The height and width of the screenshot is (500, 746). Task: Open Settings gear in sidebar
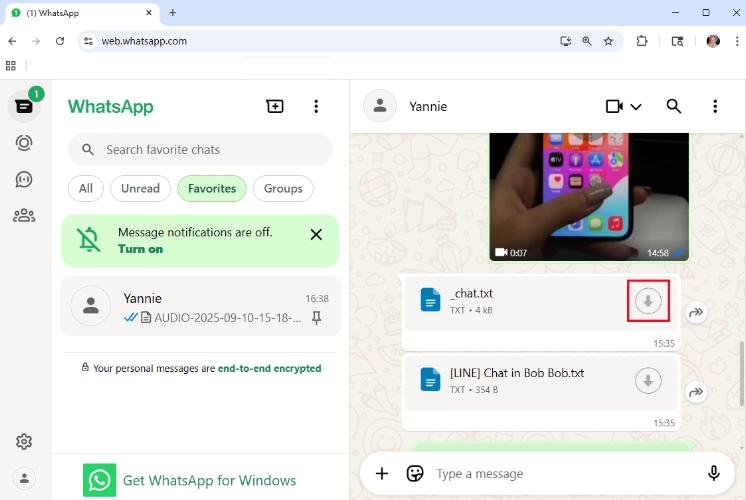[24, 441]
